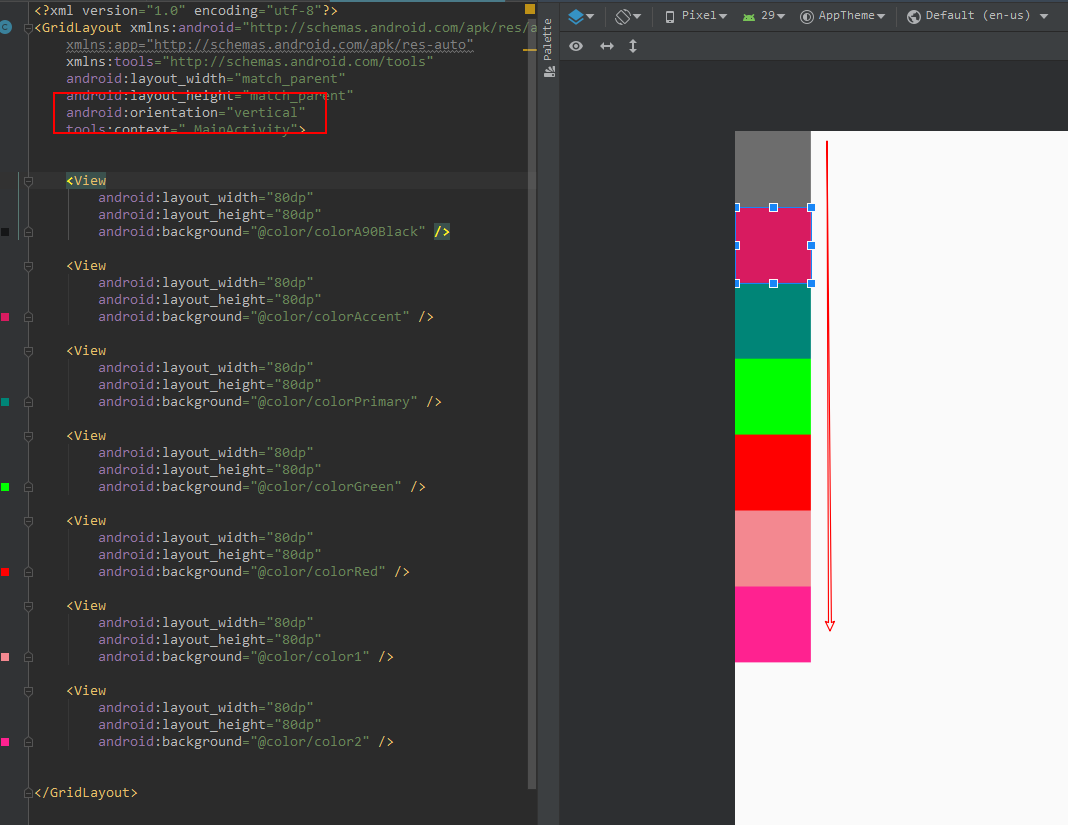The image size is (1068, 825).
Task: Collapse the colorRed View block
Action: click(29, 521)
